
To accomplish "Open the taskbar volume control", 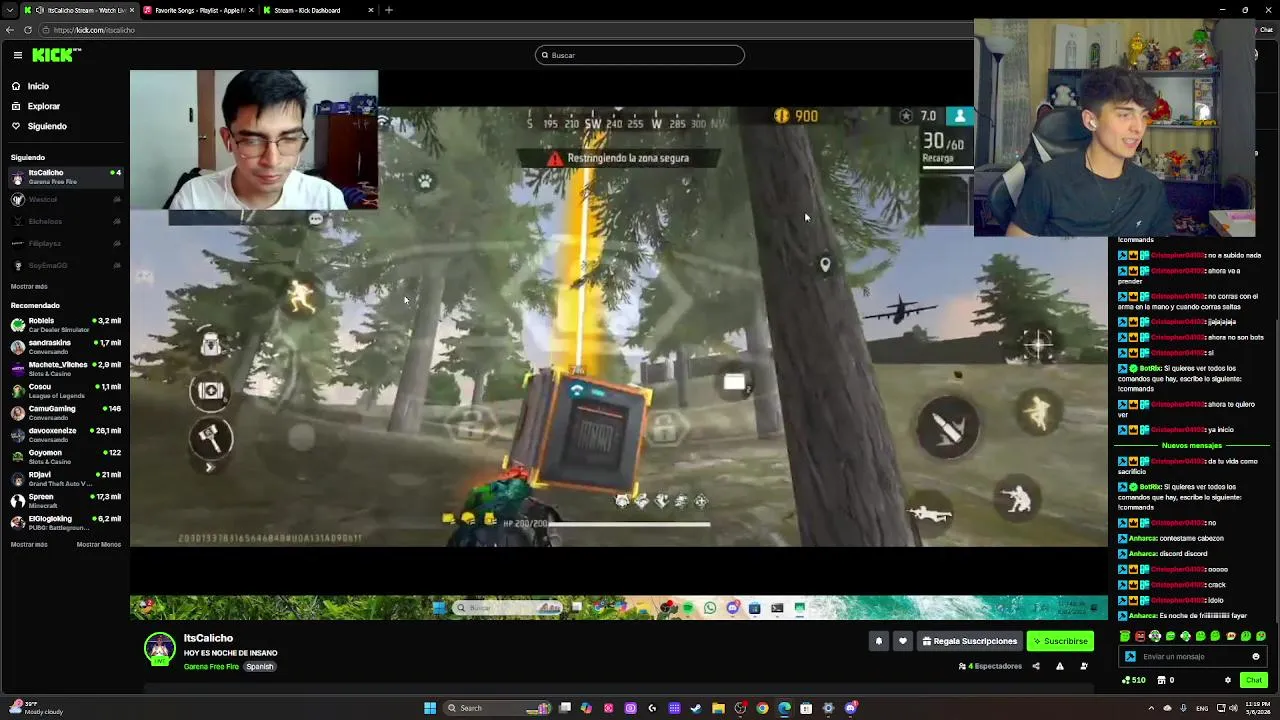I will pos(1234,708).
